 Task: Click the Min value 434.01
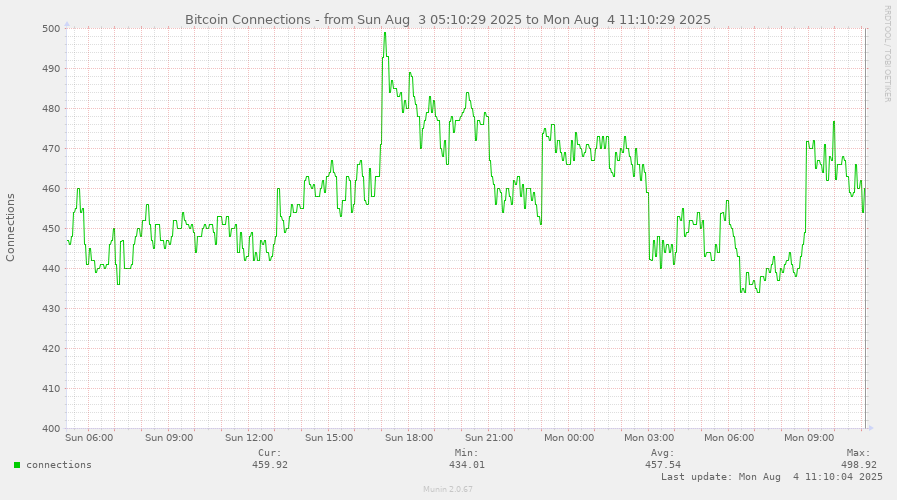(x=466, y=465)
